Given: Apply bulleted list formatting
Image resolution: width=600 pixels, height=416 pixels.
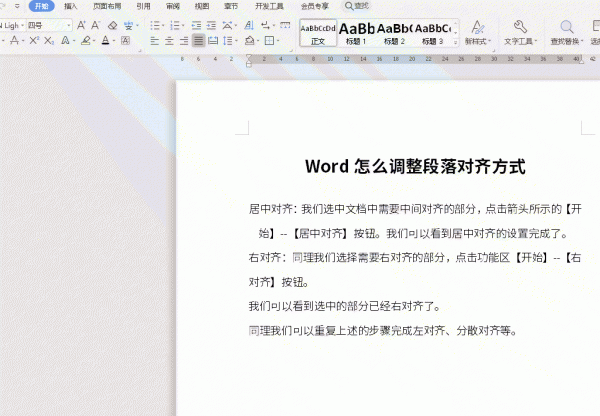Looking at the screenshot, I should pos(155,26).
